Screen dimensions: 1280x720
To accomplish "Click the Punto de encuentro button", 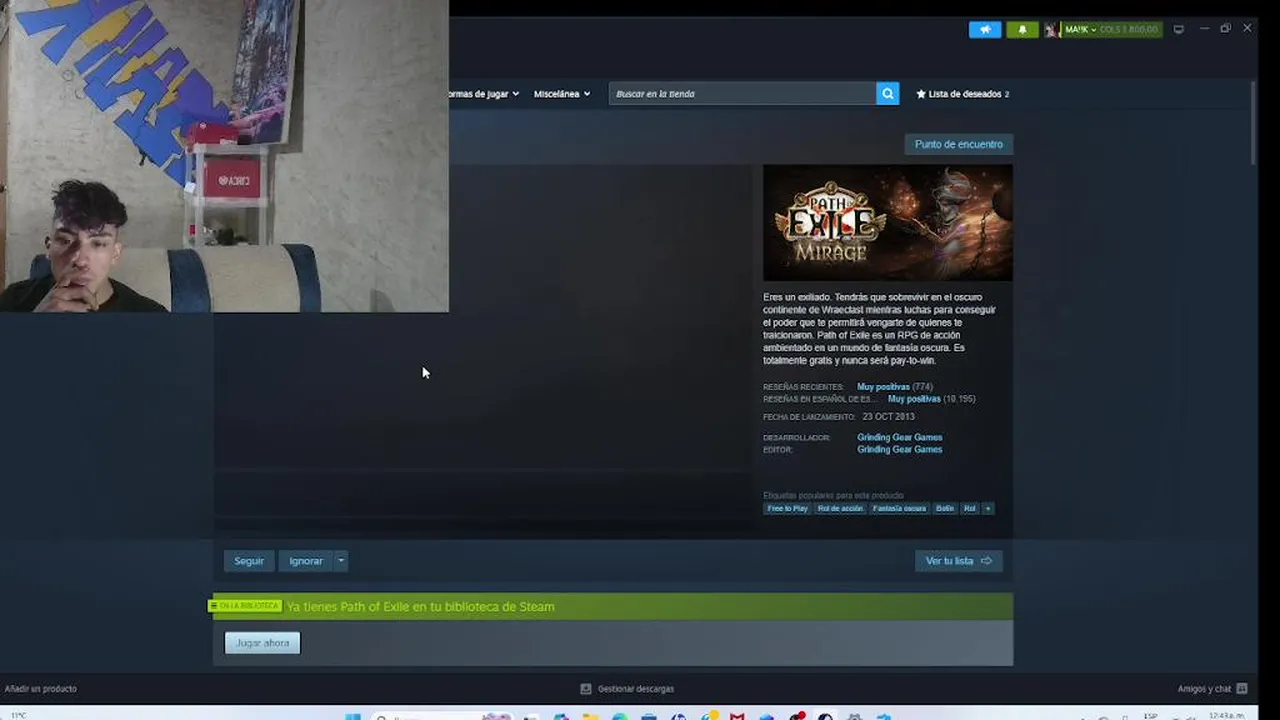I will tap(959, 144).
